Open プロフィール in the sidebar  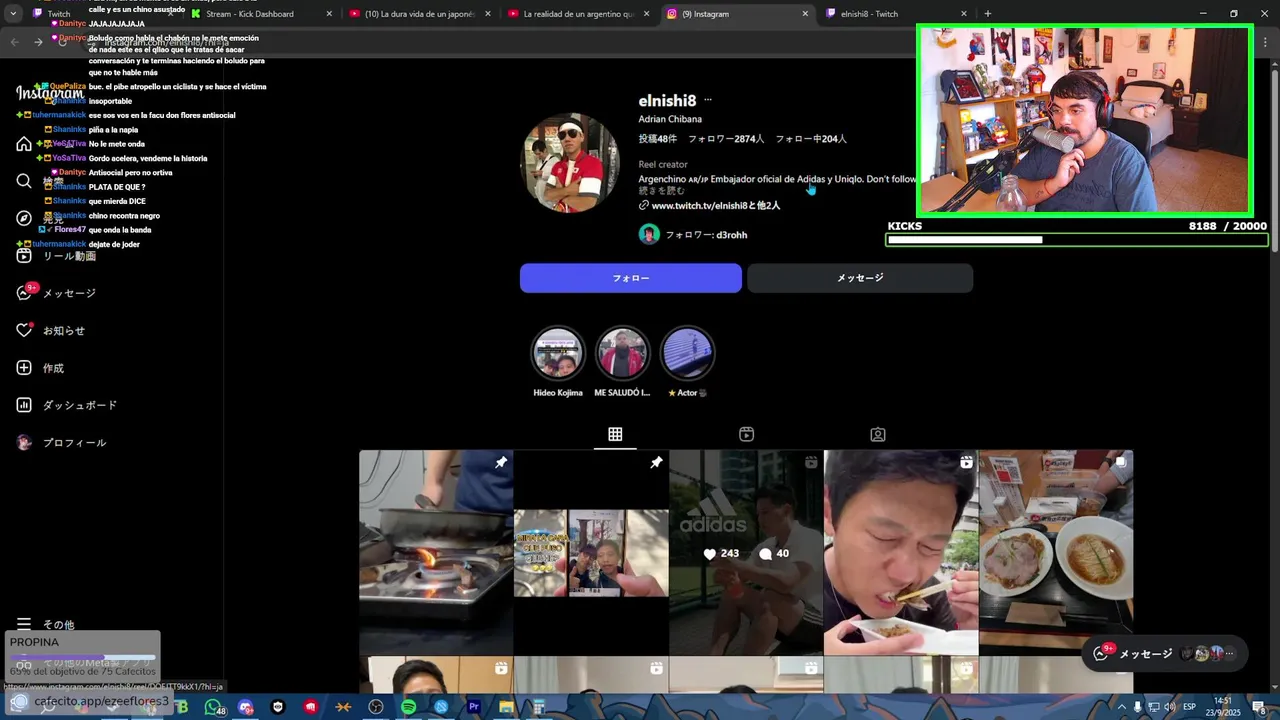(62, 443)
